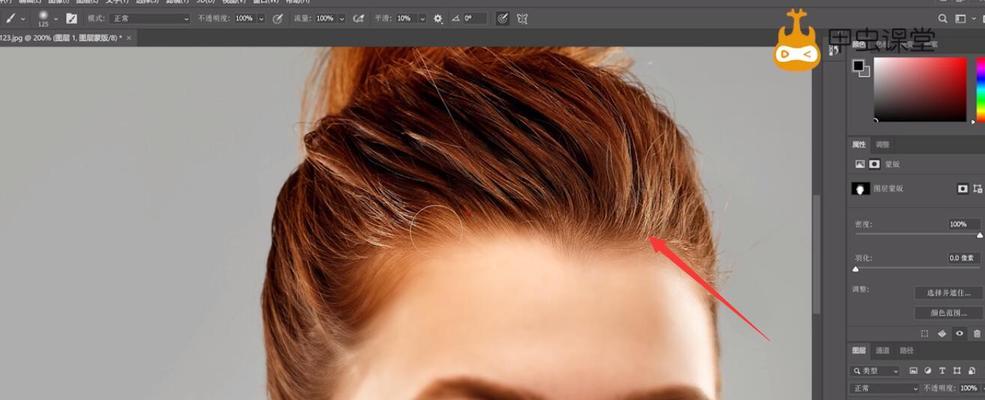Select the pixel layer properties icon

[859, 165]
